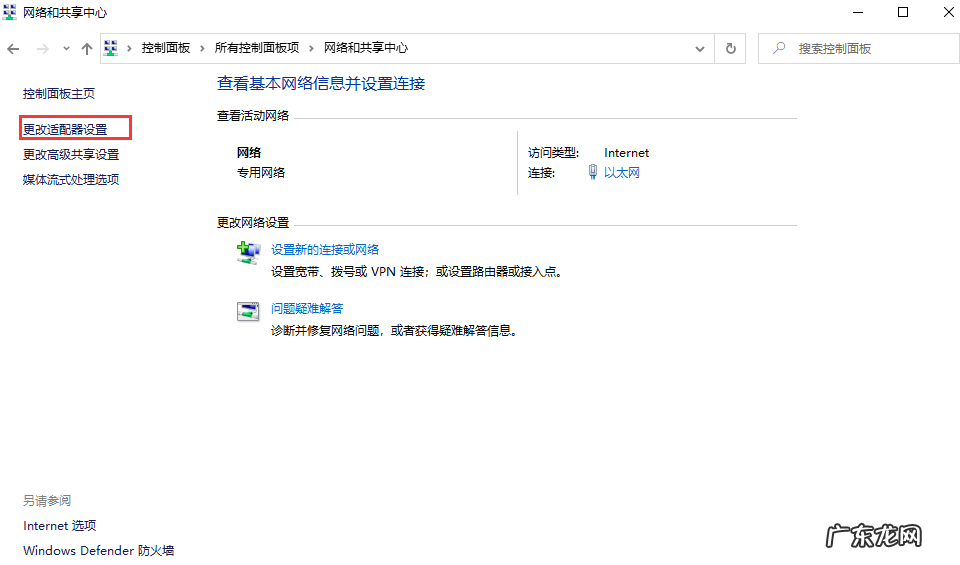
Task: Click the new connection setup icon
Action: pos(249,253)
